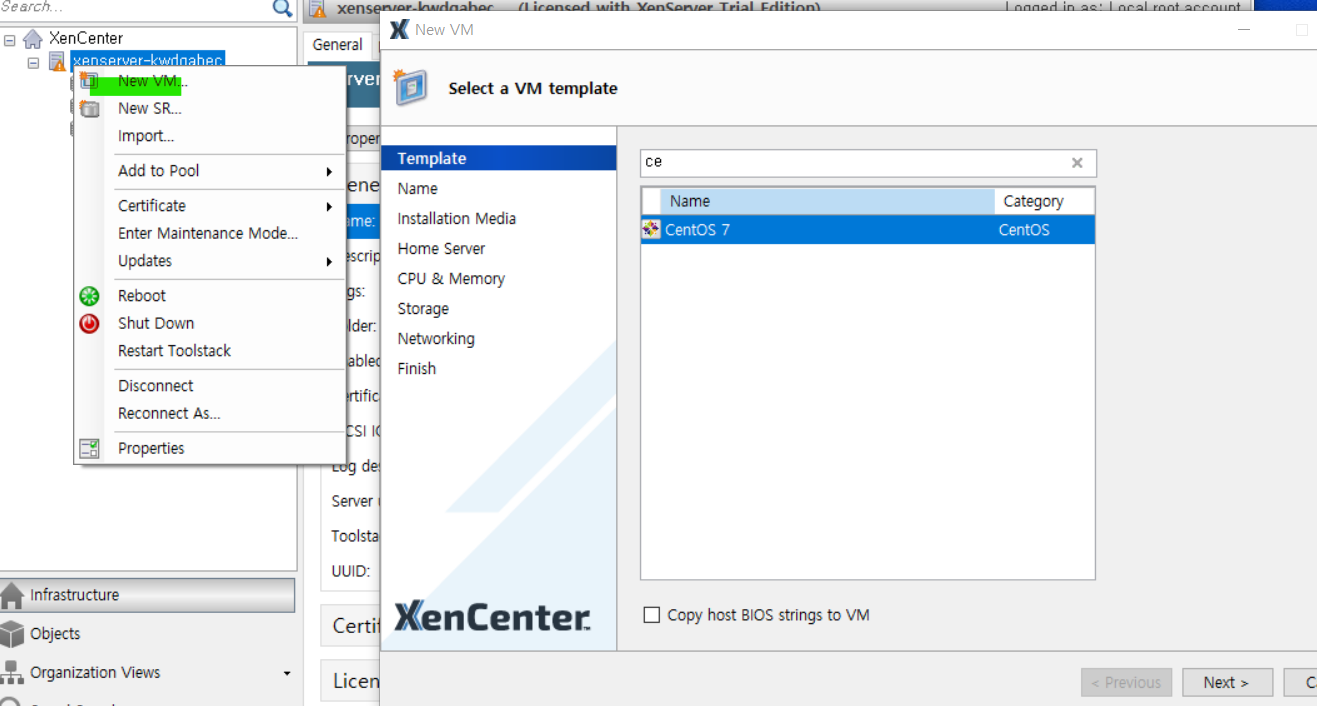
Task: Open the Objects view
Action: 148,634
